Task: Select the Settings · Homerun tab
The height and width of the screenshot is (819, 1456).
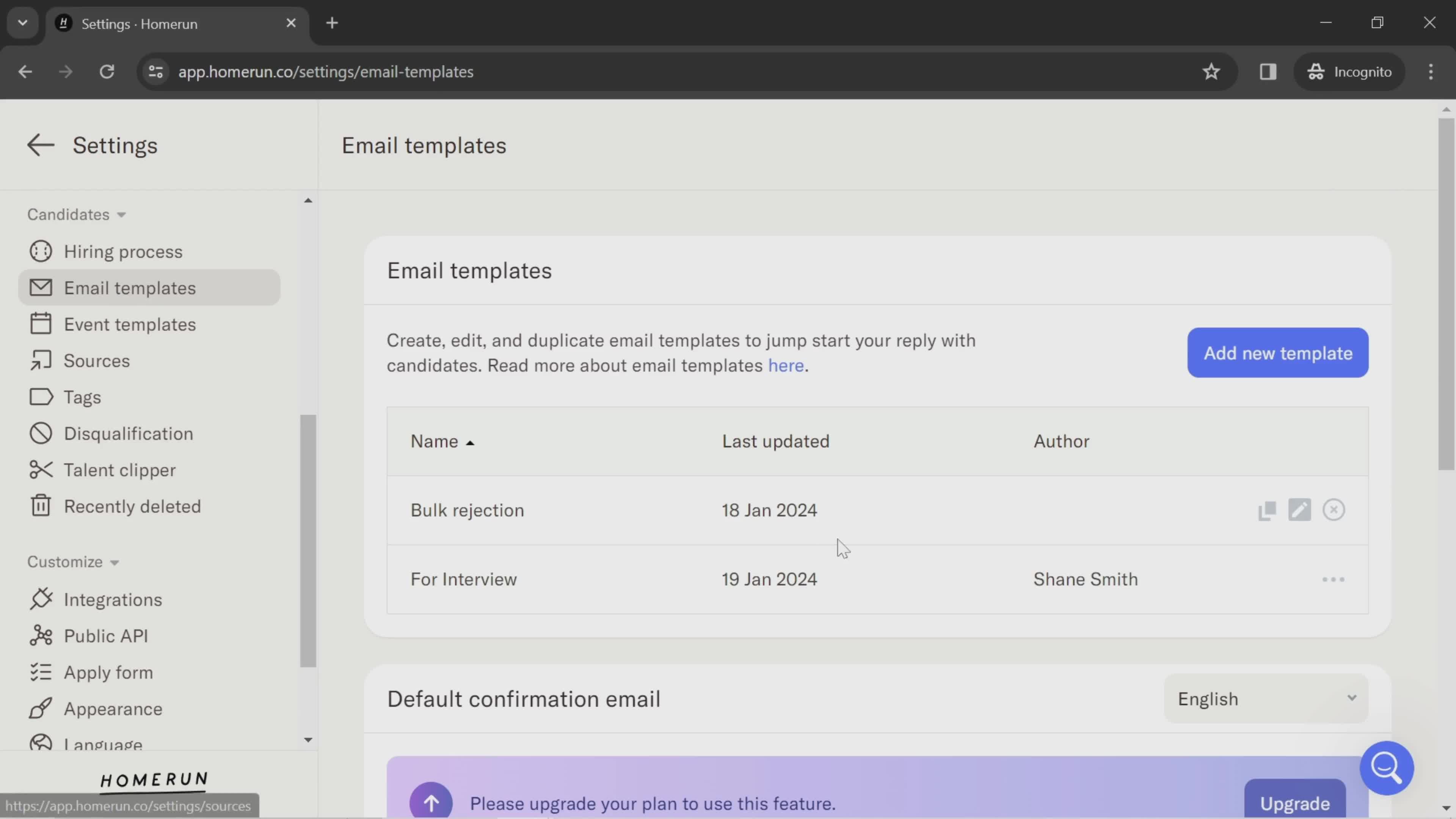Action: tap(177, 24)
